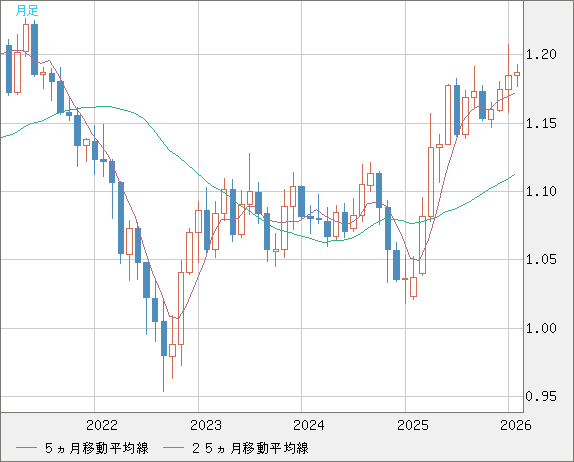Click the ２５ヵ月移動平均線 legend text
574x462 pixels.
(250, 448)
